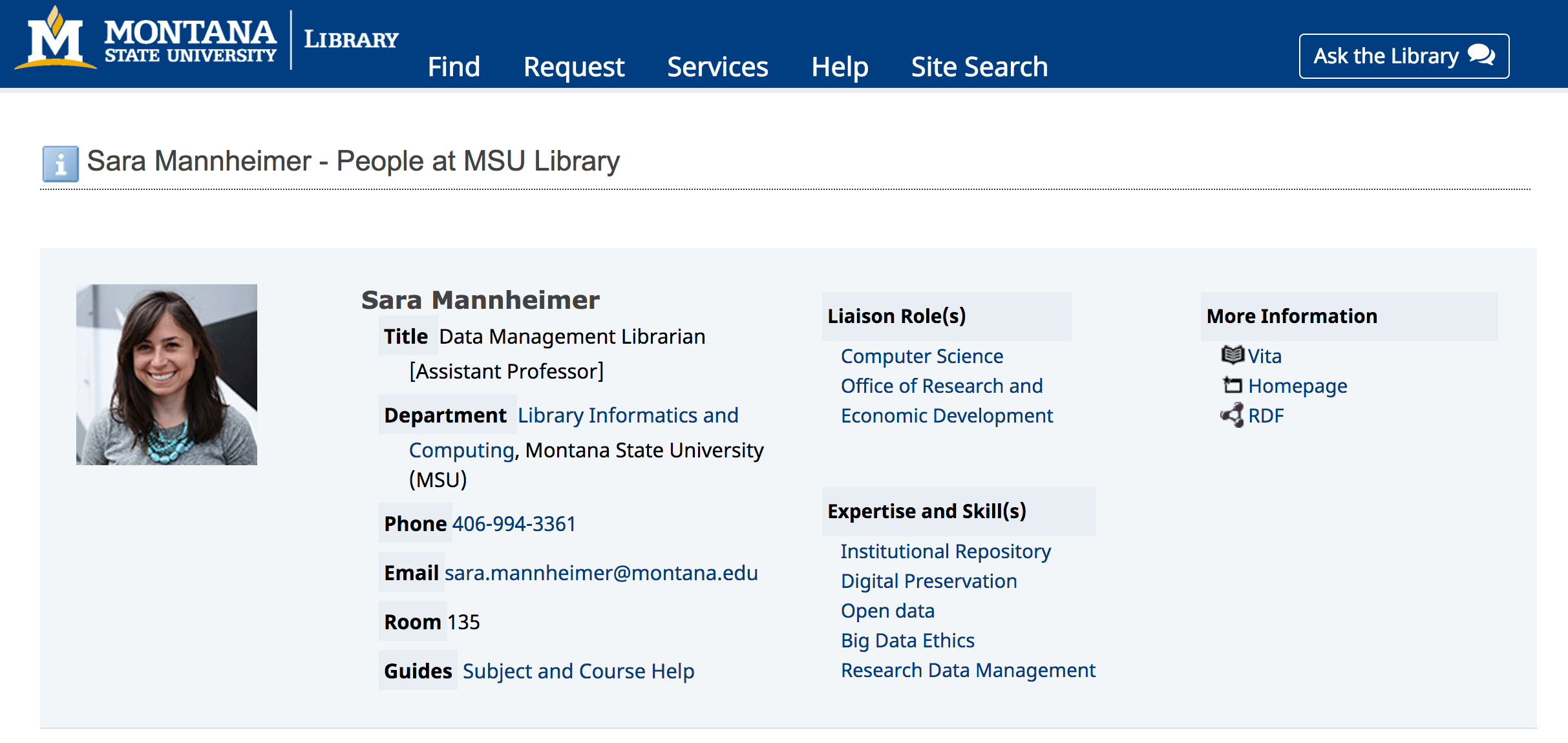Open the Institutional Repository expertise link
The height and width of the screenshot is (743, 1568).
pos(945,551)
